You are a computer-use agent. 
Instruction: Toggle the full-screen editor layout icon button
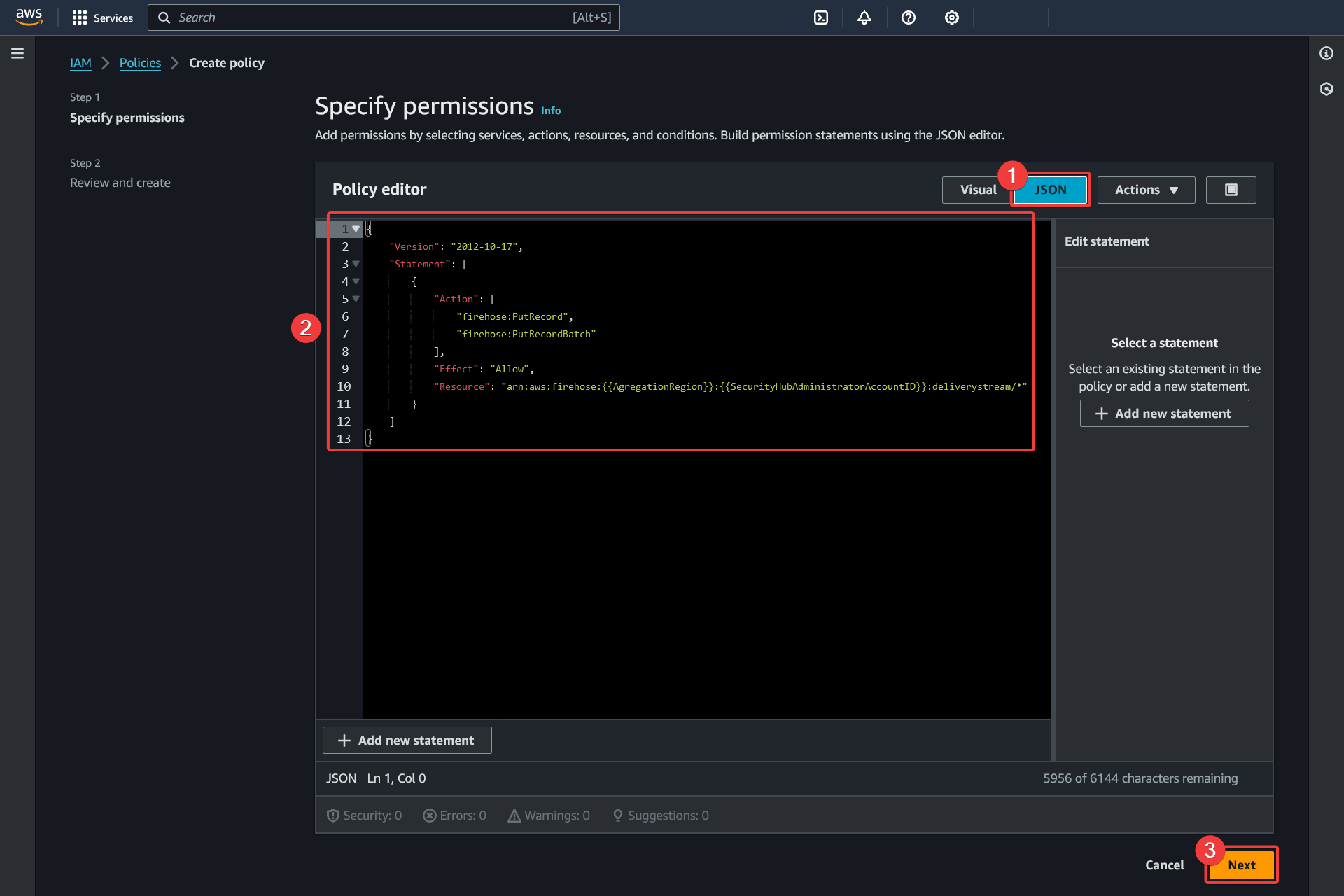pos(1231,190)
